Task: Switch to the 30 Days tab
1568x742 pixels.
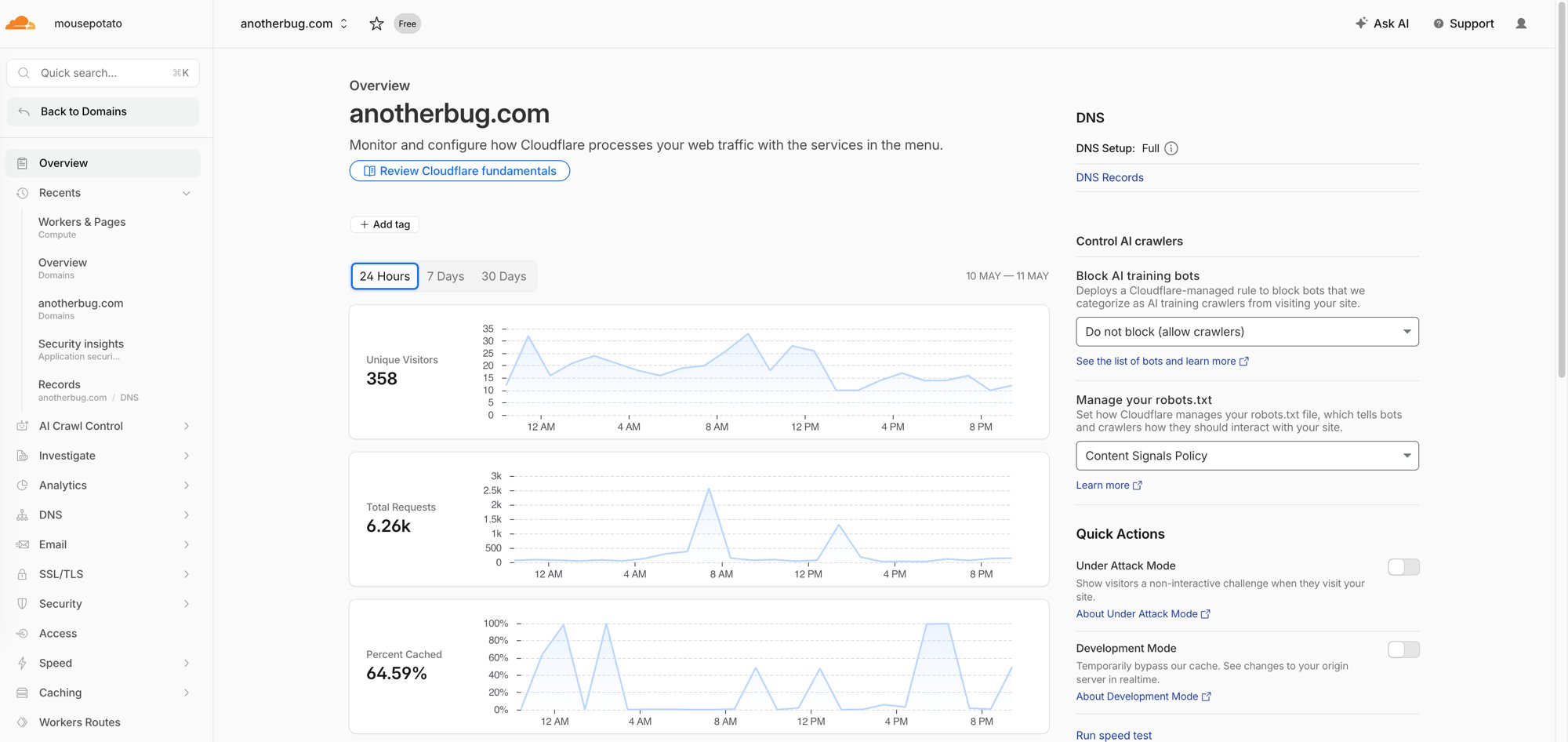Action: [504, 276]
